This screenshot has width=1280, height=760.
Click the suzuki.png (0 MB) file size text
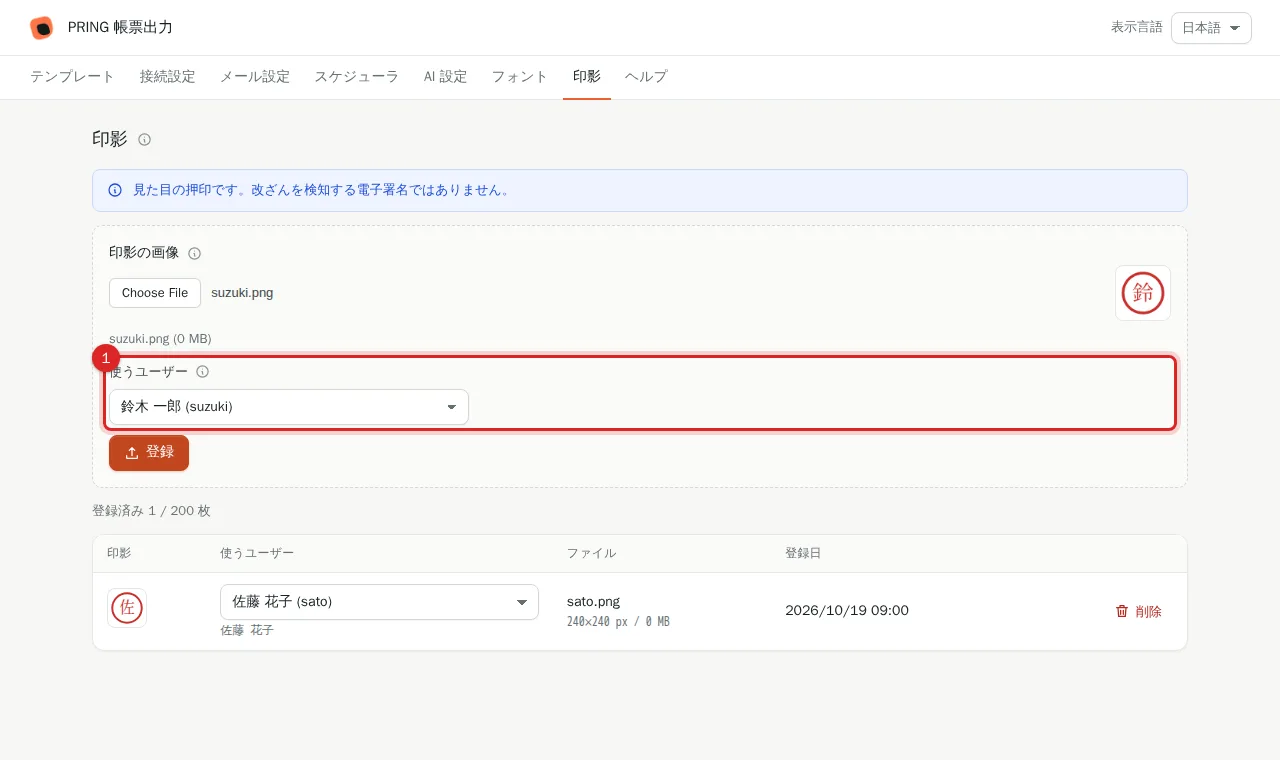click(160, 339)
